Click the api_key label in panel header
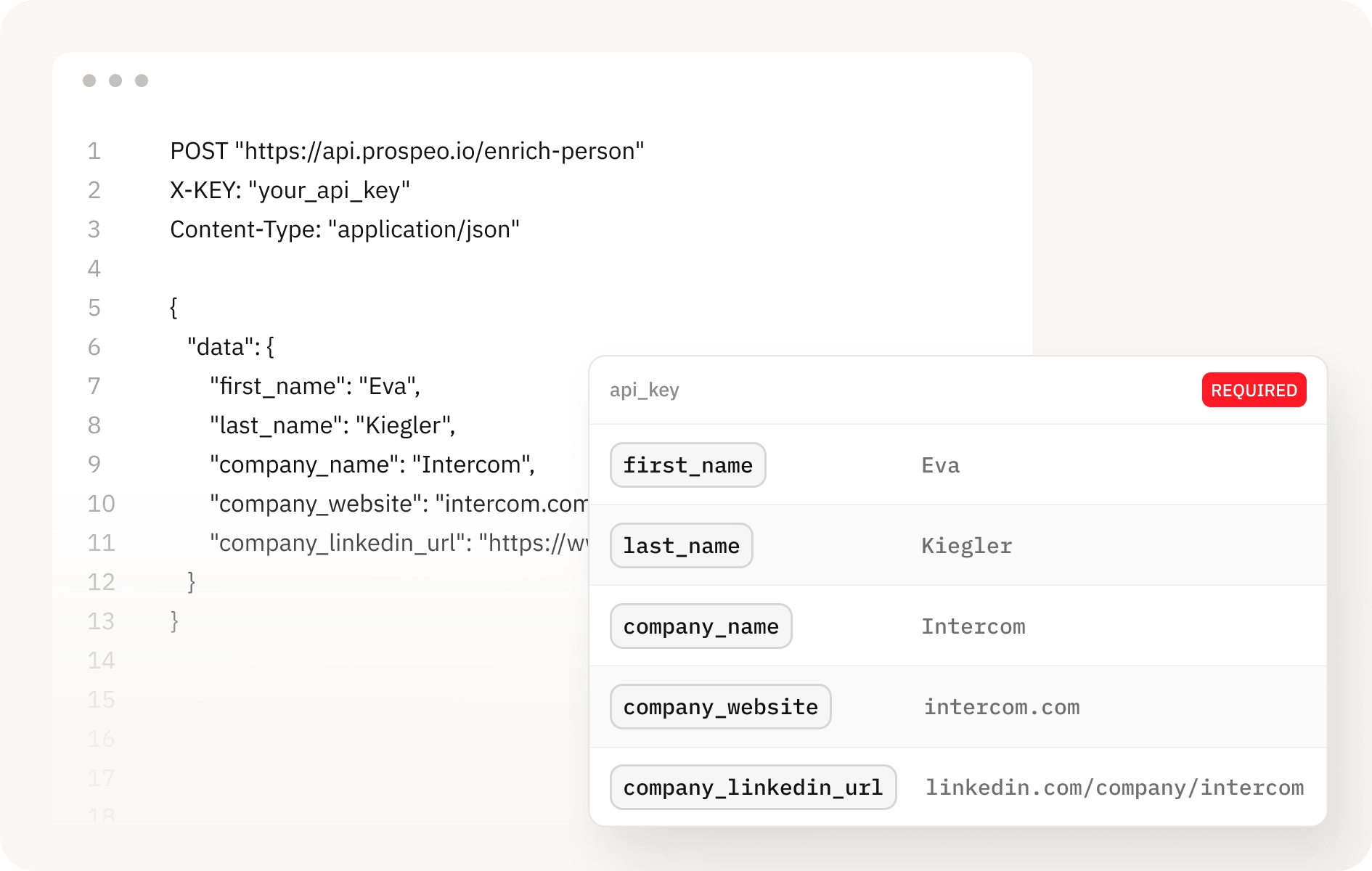 (644, 390)
